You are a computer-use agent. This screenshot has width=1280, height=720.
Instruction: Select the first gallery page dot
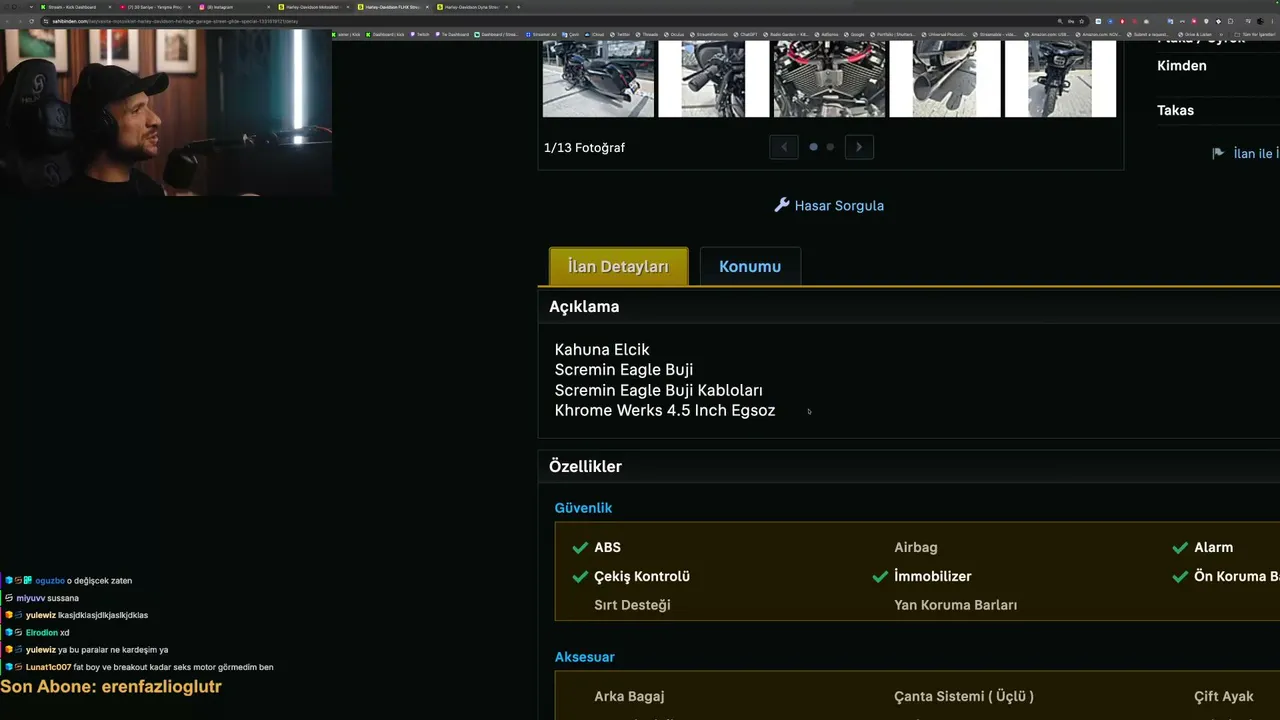click(x=813, y=147)
